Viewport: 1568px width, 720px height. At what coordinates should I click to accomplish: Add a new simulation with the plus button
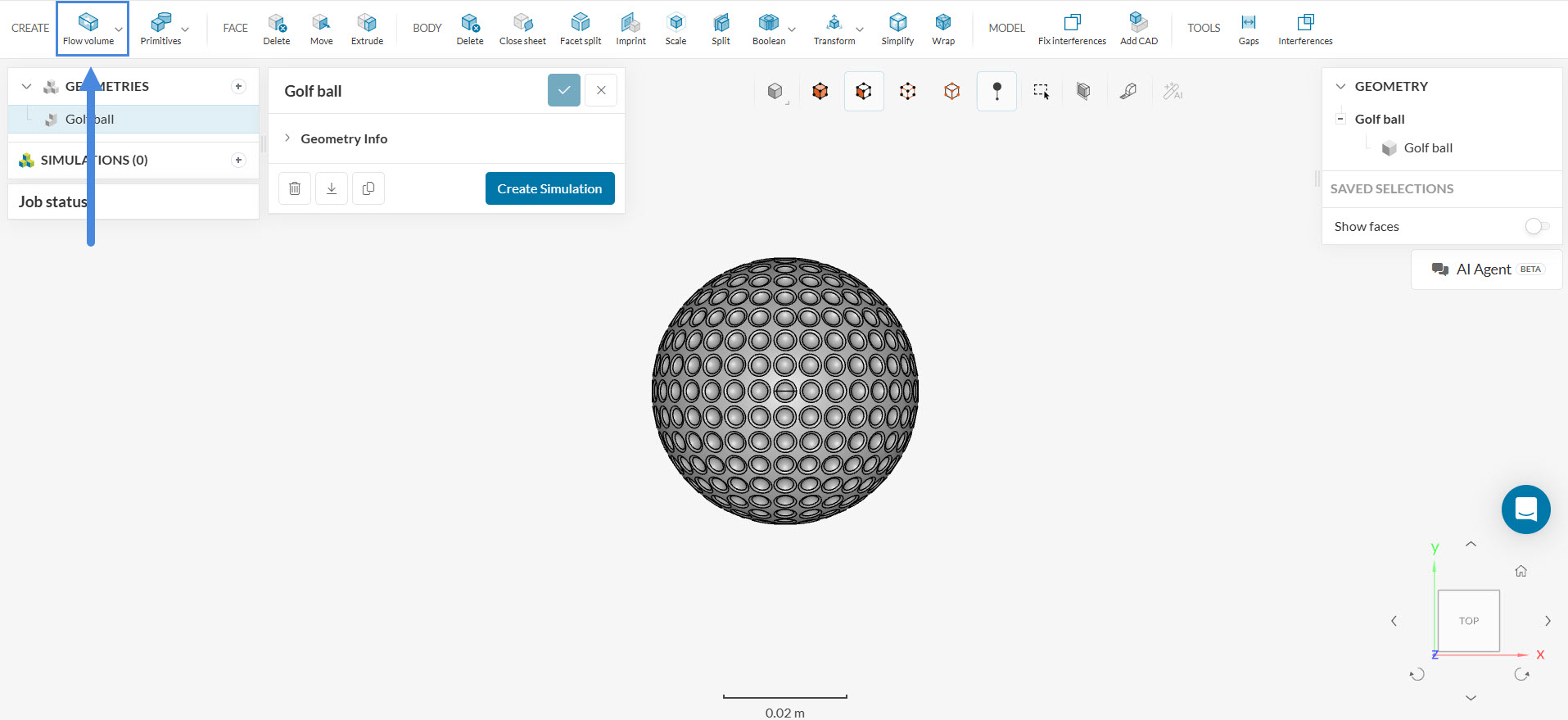coord(238,160)
